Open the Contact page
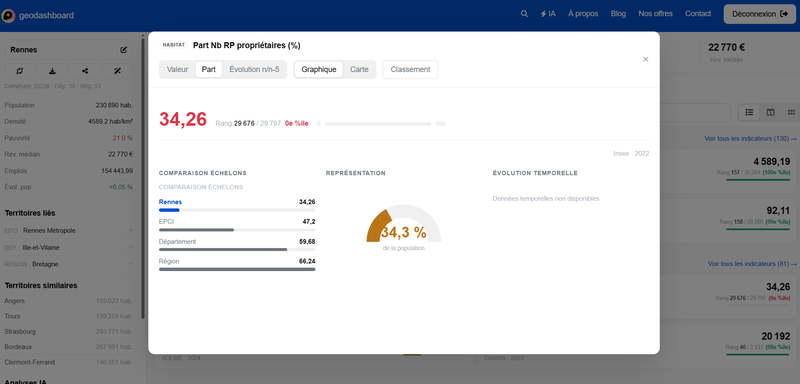 point(698,14)
